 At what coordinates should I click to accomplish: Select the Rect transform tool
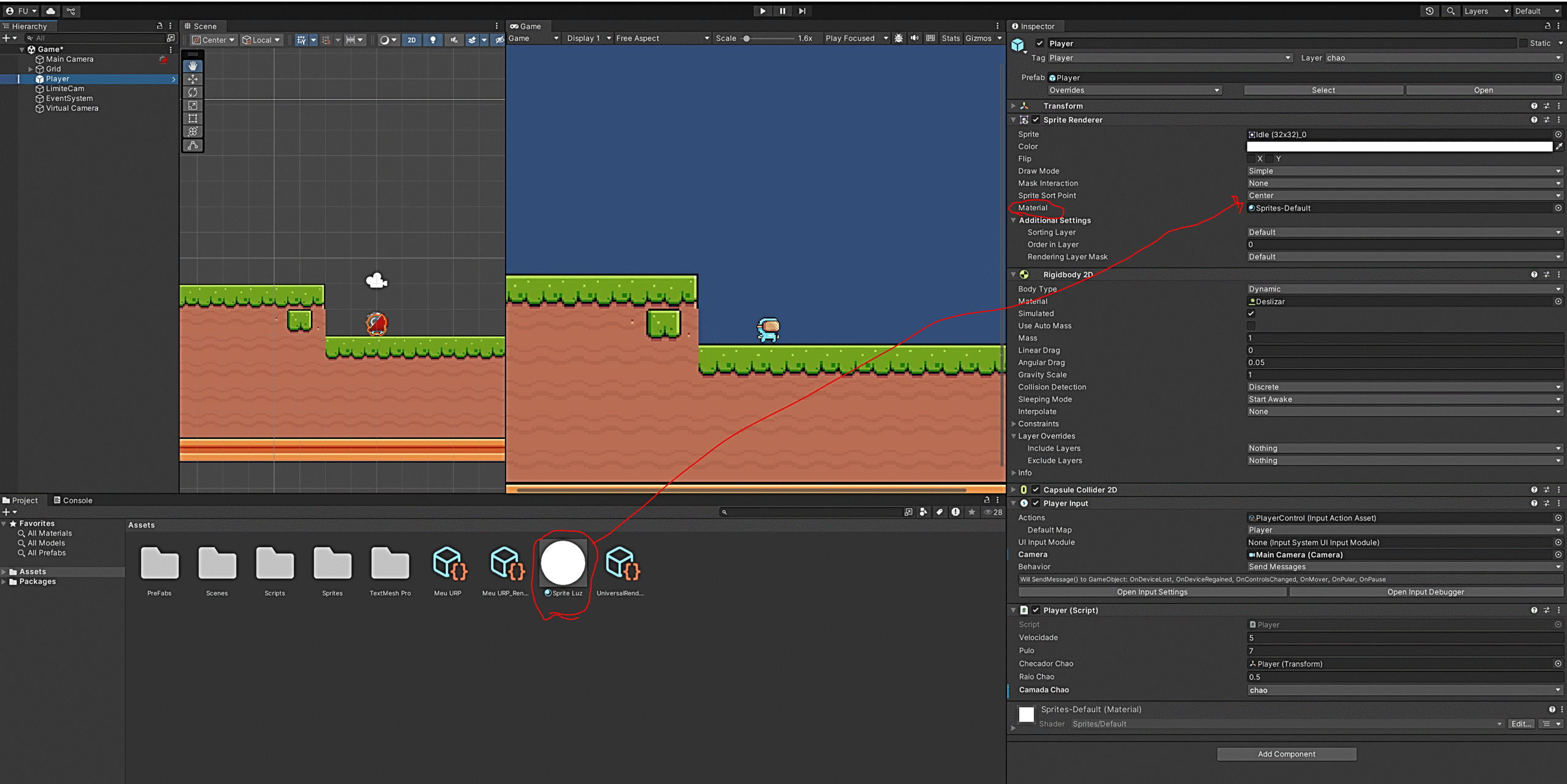click(x=193, y=119)
